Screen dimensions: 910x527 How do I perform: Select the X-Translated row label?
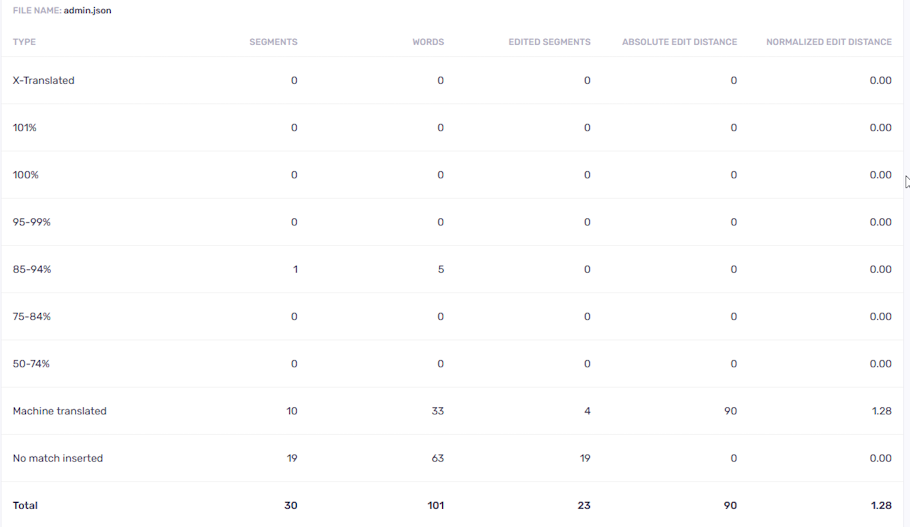(x=43, y=80)
